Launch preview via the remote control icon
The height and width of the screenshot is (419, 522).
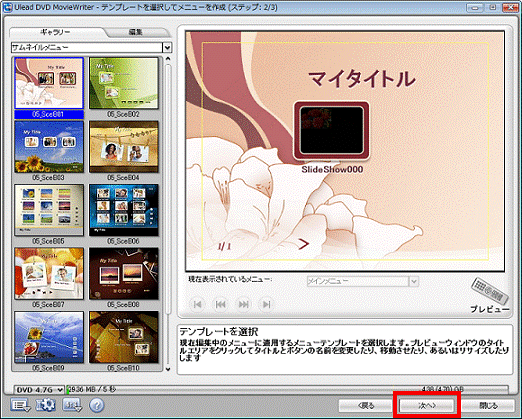pyautogui.click(x=489, y=290)
